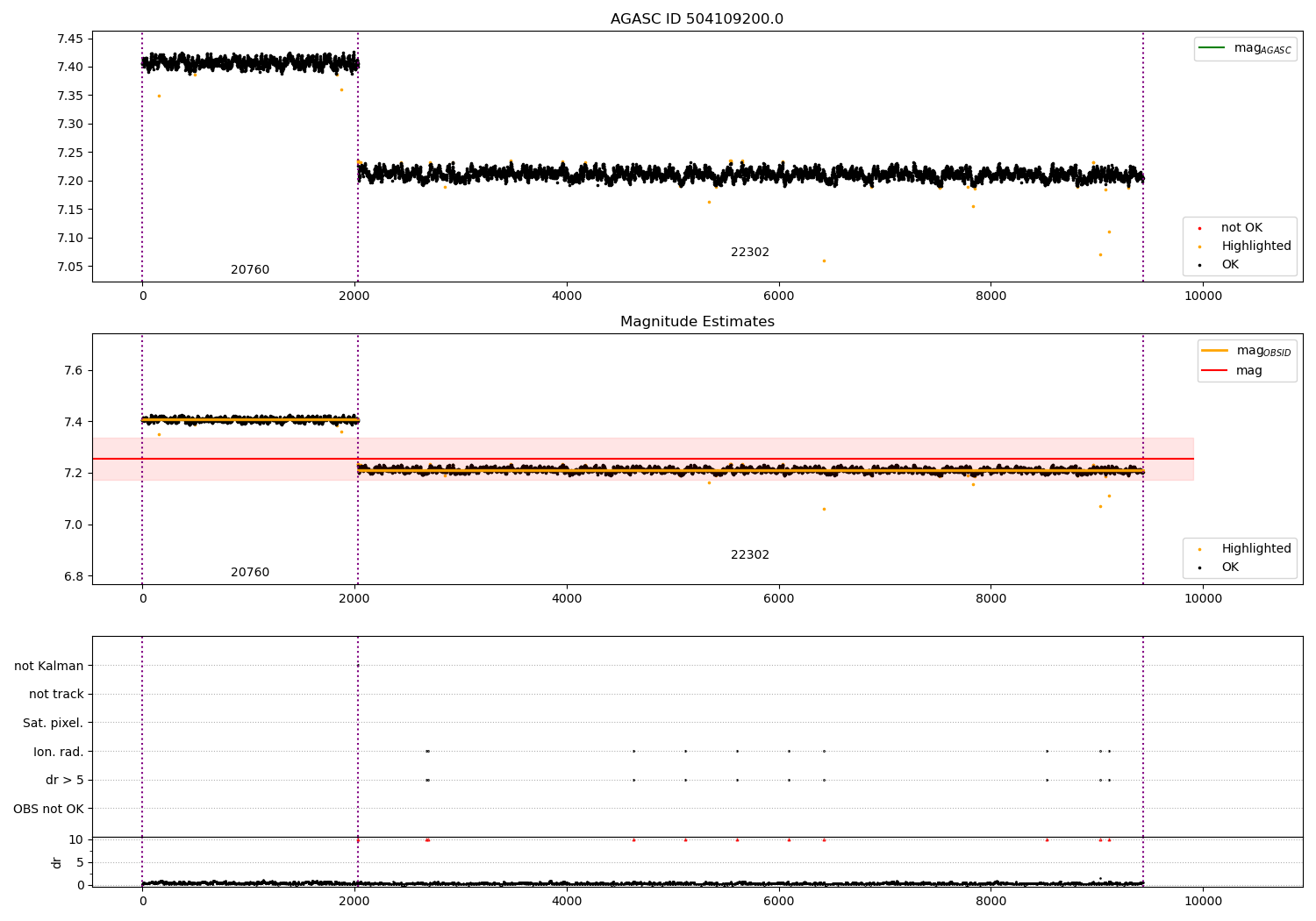This screenshot has width=1316, height=921.
Task: Select 'Highlighted' legend entry in Magnitude Estimates plot
Action: click(1256, 549)
